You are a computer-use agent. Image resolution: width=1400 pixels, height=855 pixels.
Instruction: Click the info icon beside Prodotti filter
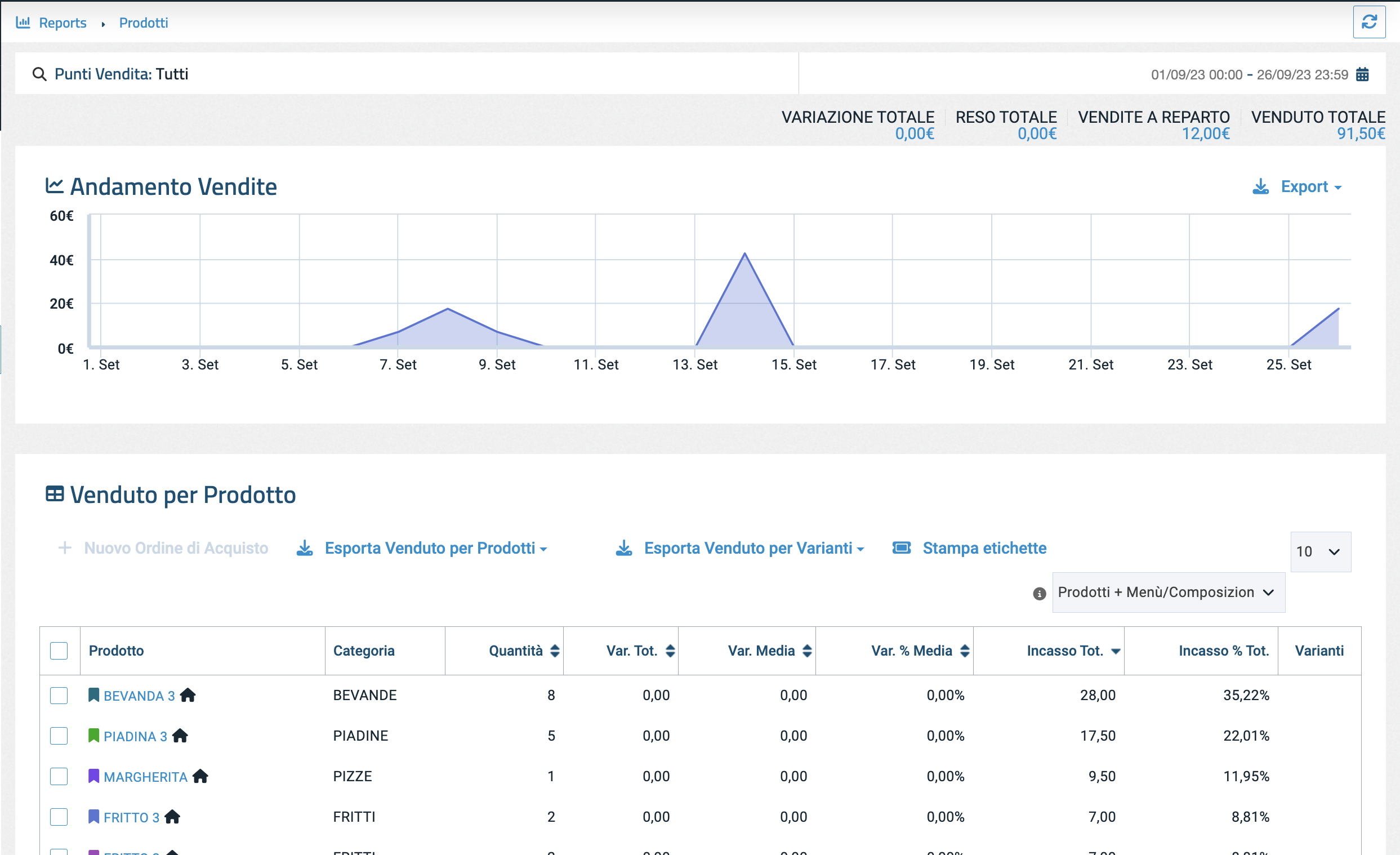(1038, 594)
